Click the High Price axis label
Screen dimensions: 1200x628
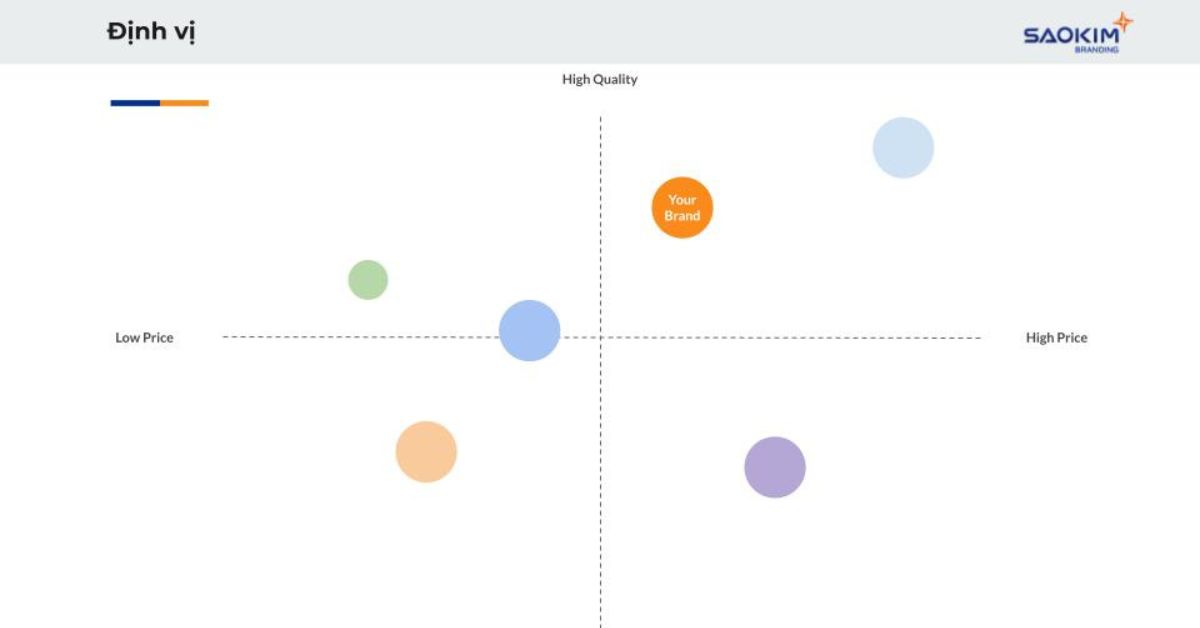pyautogui.click(x=1056, y=338)
